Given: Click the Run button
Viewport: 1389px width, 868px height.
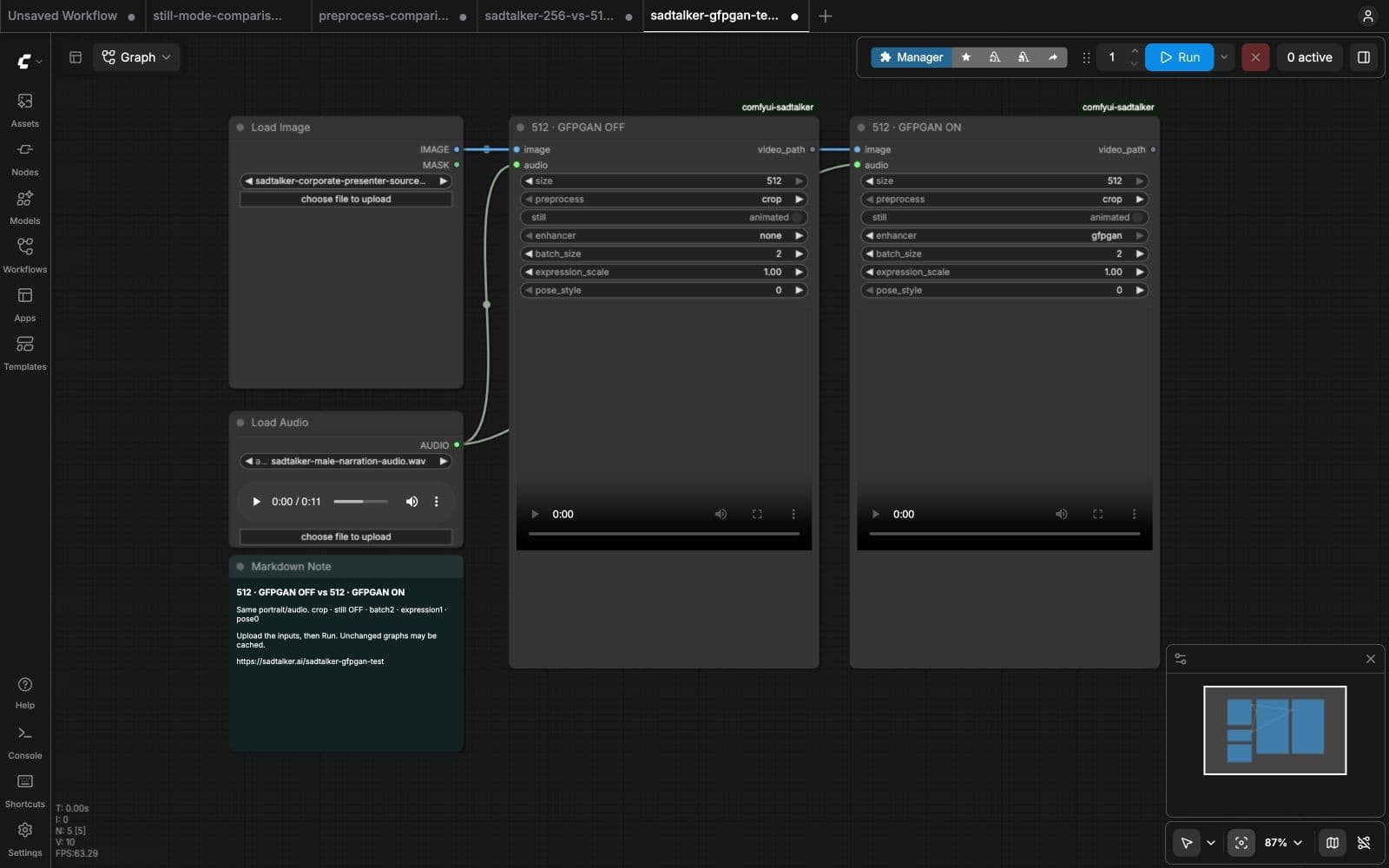Looking at the screenshot, I should [1179, 57].
